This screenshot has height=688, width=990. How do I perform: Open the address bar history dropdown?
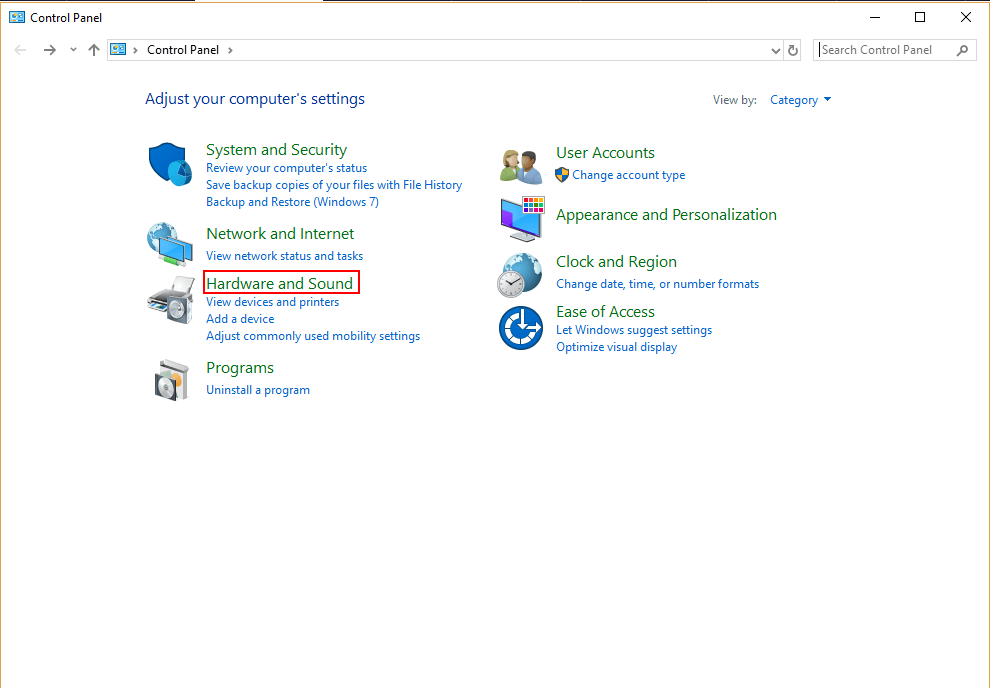pos(776,50)
